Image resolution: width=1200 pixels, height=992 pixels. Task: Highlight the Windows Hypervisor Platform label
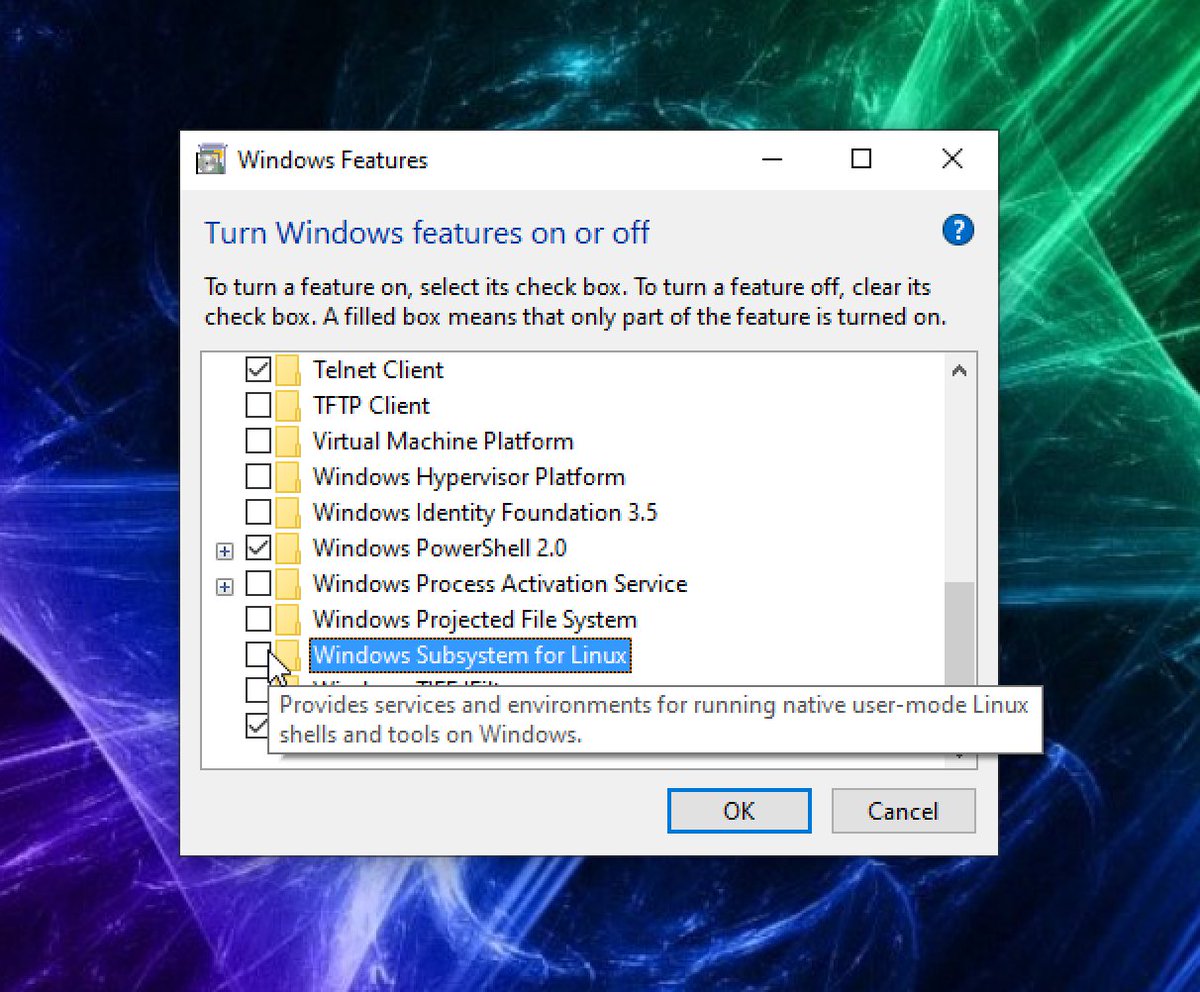(x=469, y=478)
